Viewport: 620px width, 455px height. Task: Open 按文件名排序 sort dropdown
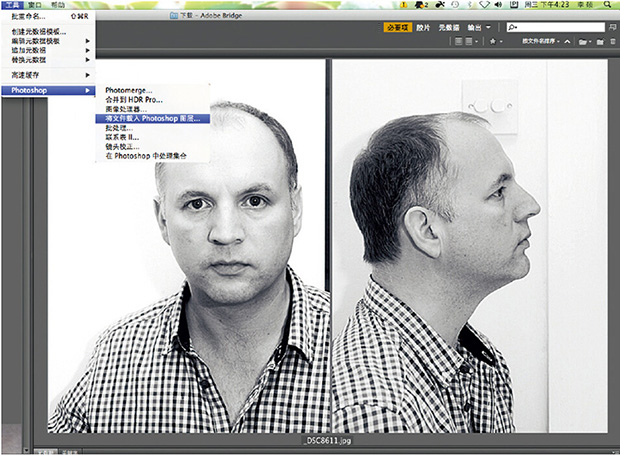(541, 41)
